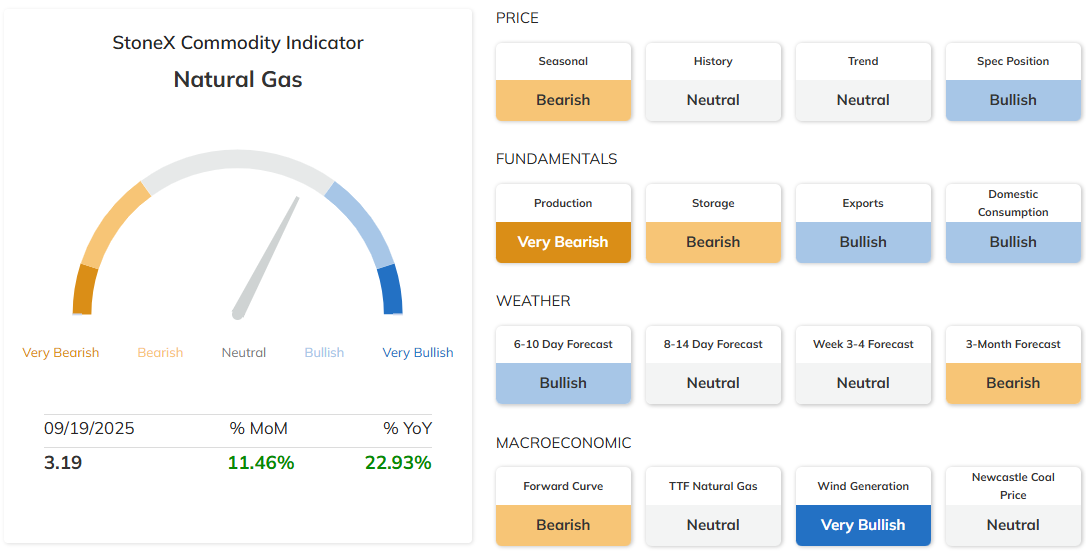Click the StoneX Commodity Indicator title

tap(238, 43)
